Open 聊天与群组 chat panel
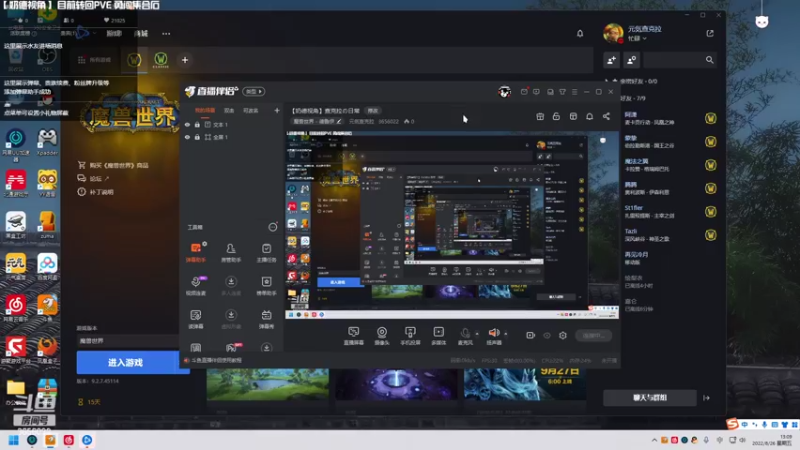Image resolution: width=800 pixels, height=450 pixels. point(649,398)
